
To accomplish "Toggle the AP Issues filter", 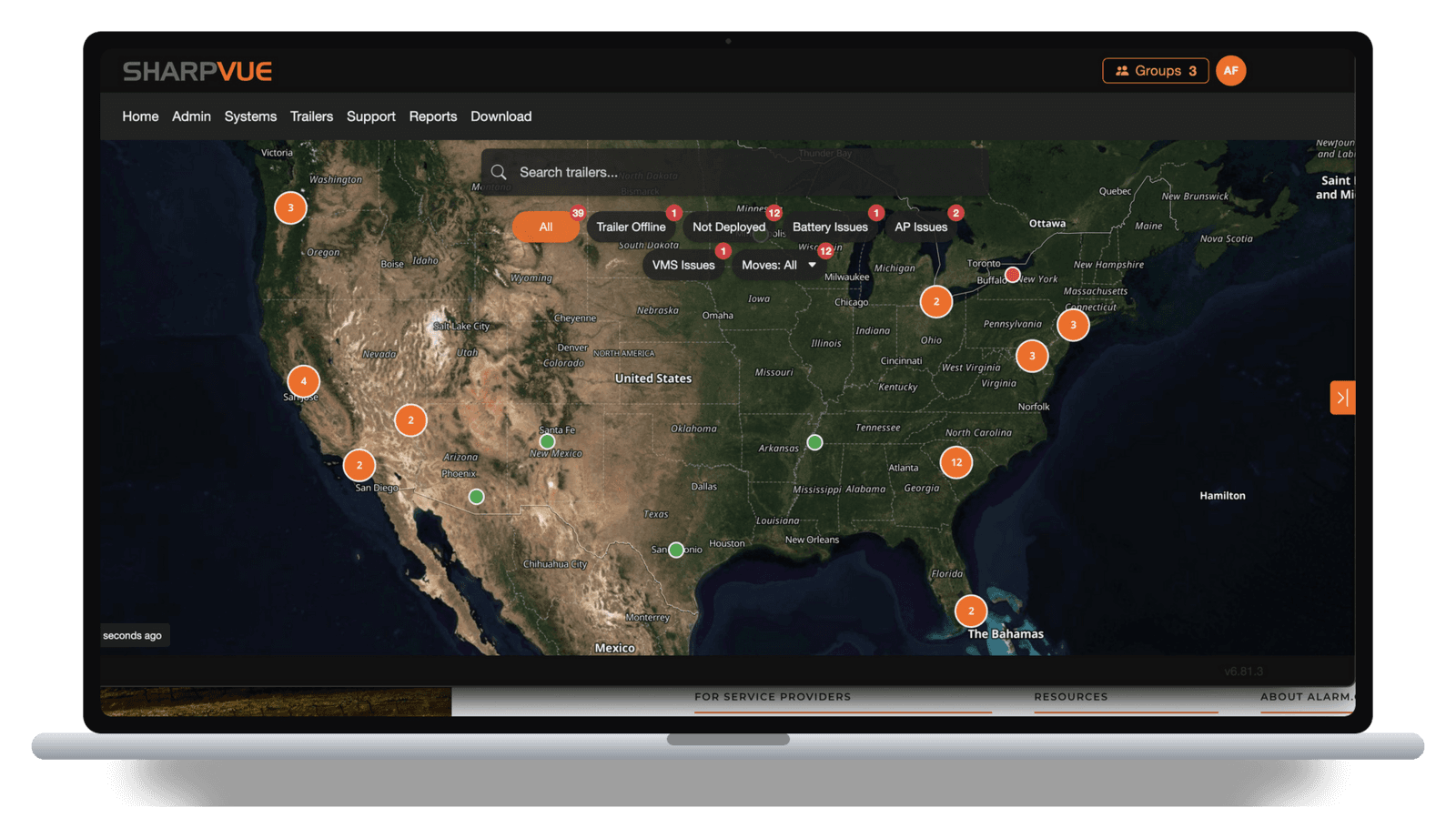I will pyautogui.click(x=921, y=227).
